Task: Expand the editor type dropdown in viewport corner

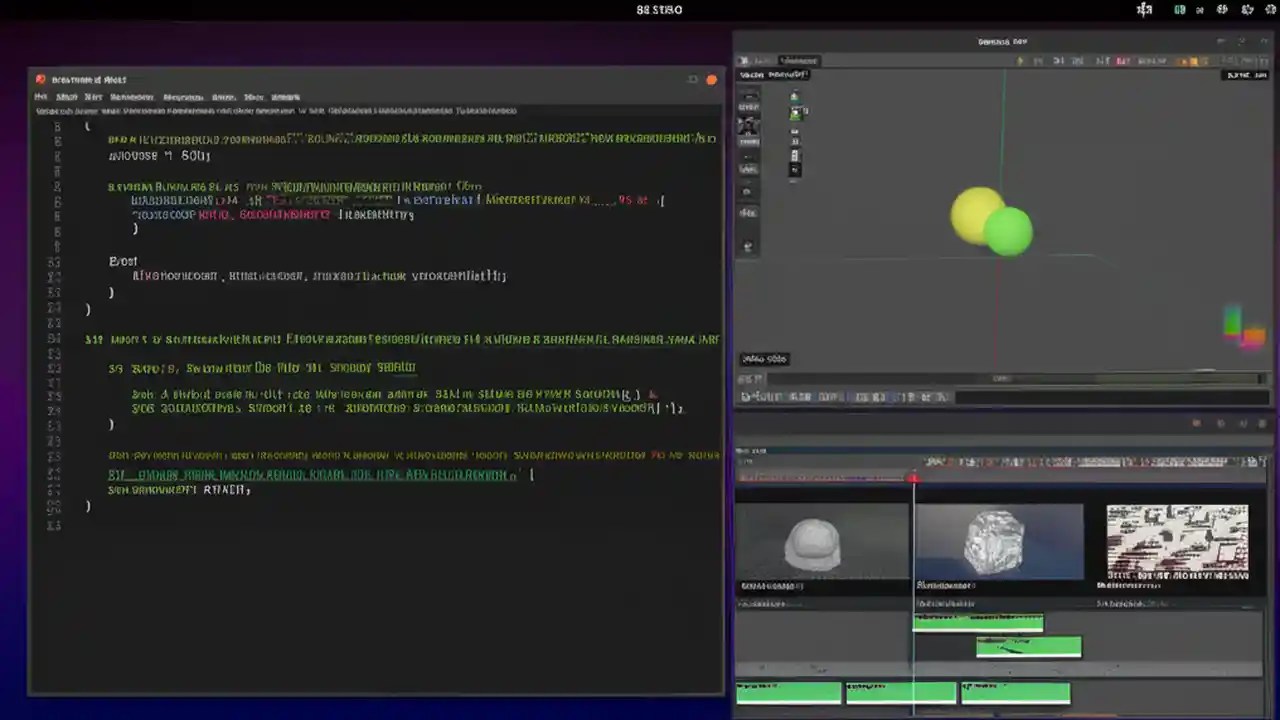Action: [x=745, y=60]
